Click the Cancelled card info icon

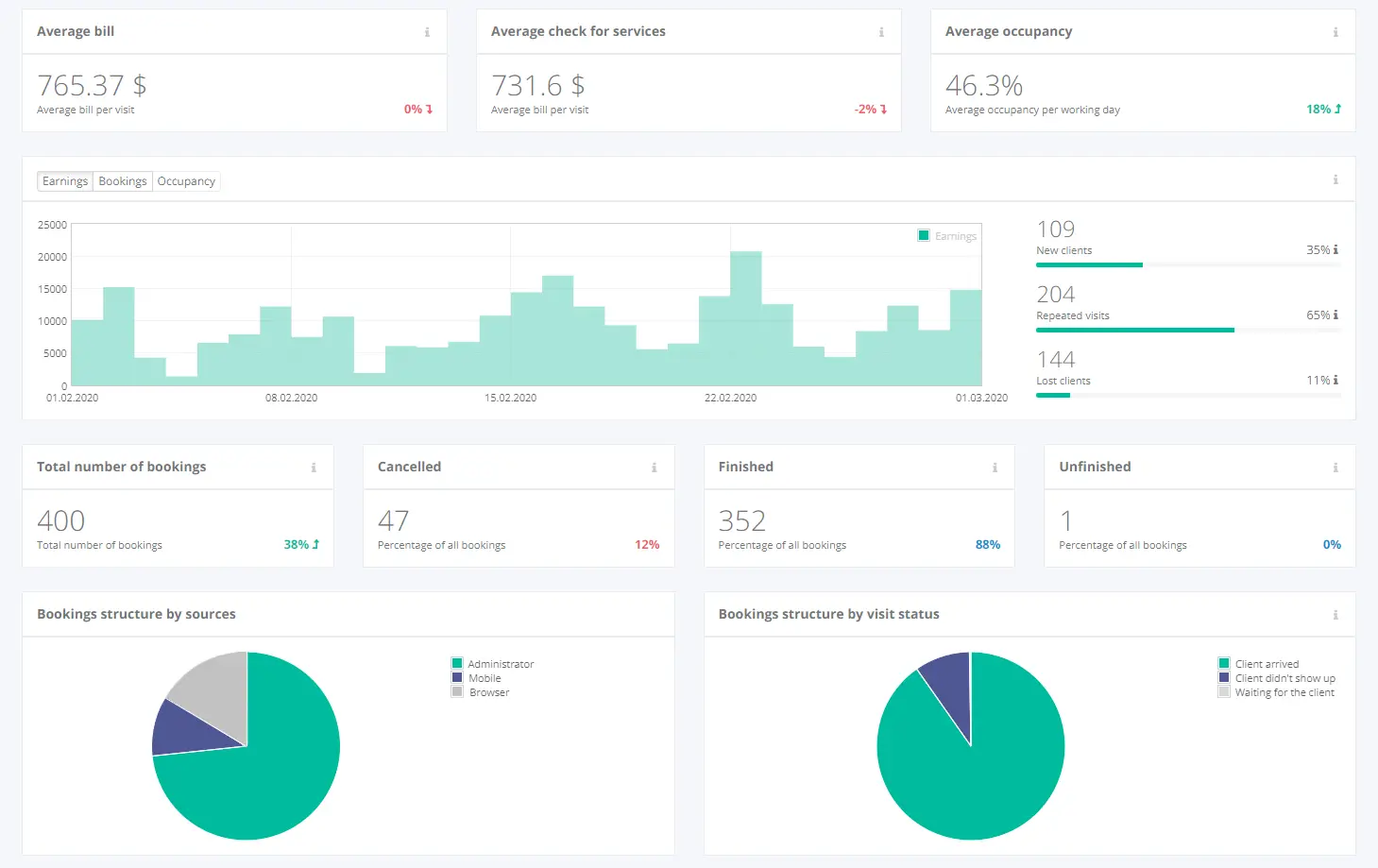654,468
